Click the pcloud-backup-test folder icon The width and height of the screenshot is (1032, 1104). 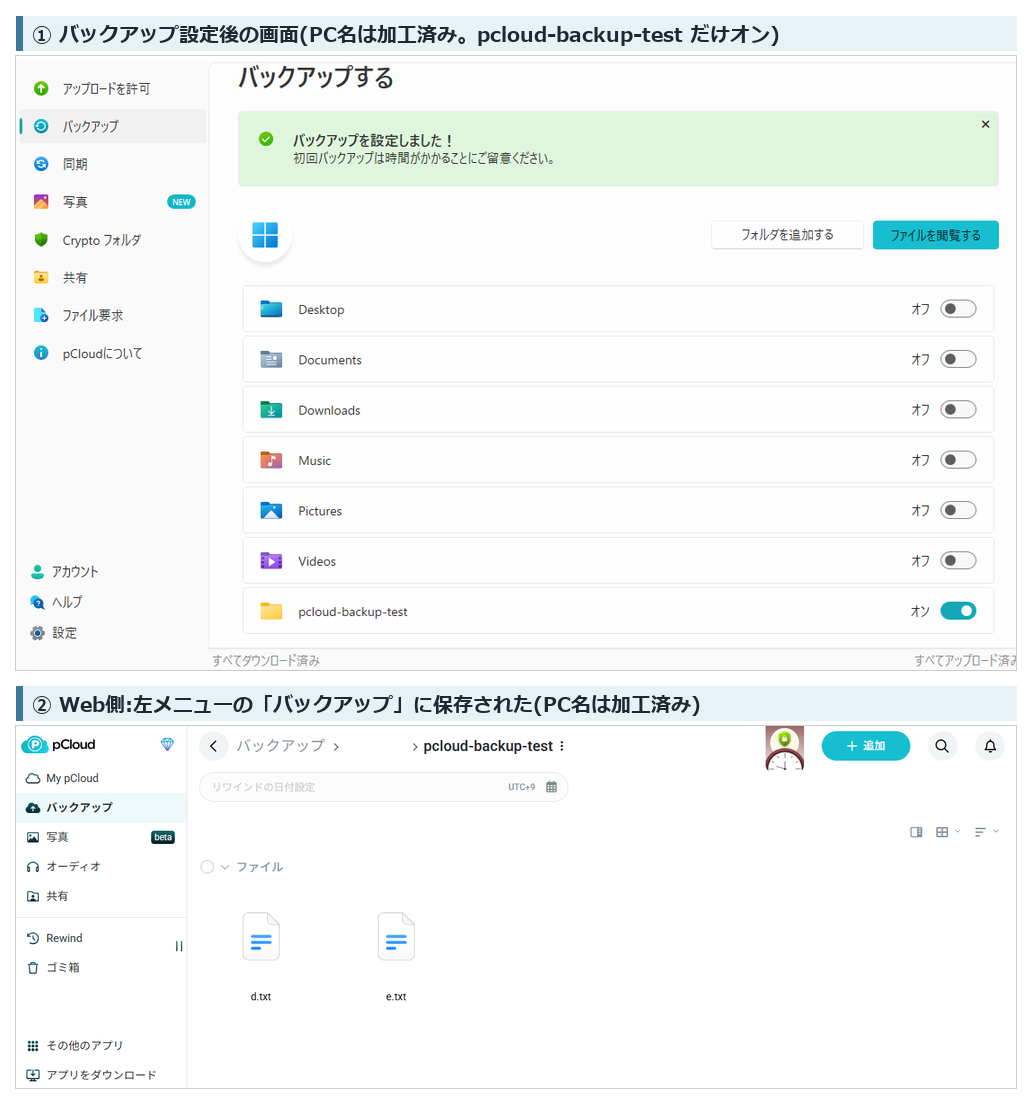click(271, 611)
